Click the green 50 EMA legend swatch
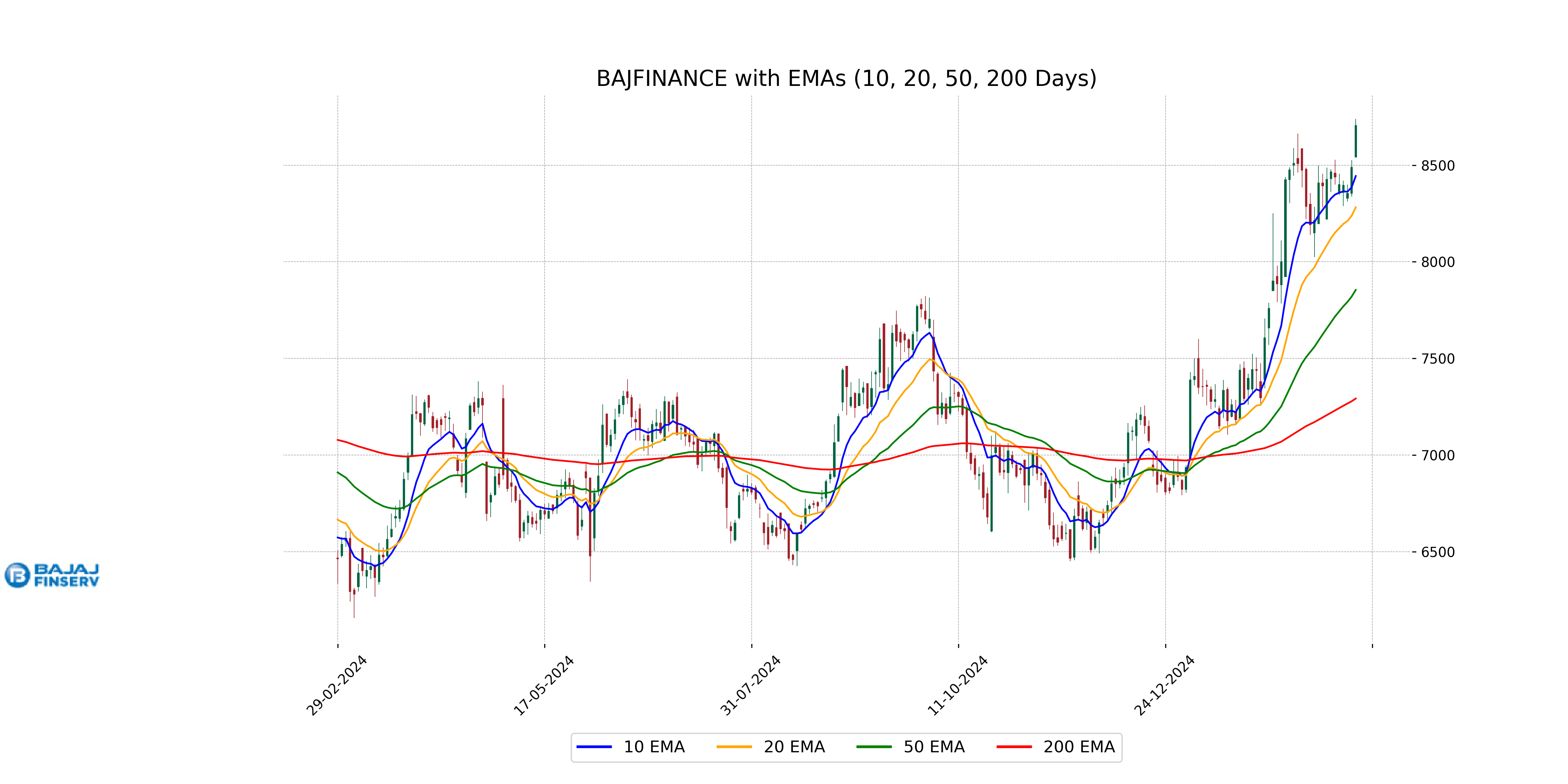Image resolution: width=1568 pixels, height=784 pixels. click(x=874, y=747)
